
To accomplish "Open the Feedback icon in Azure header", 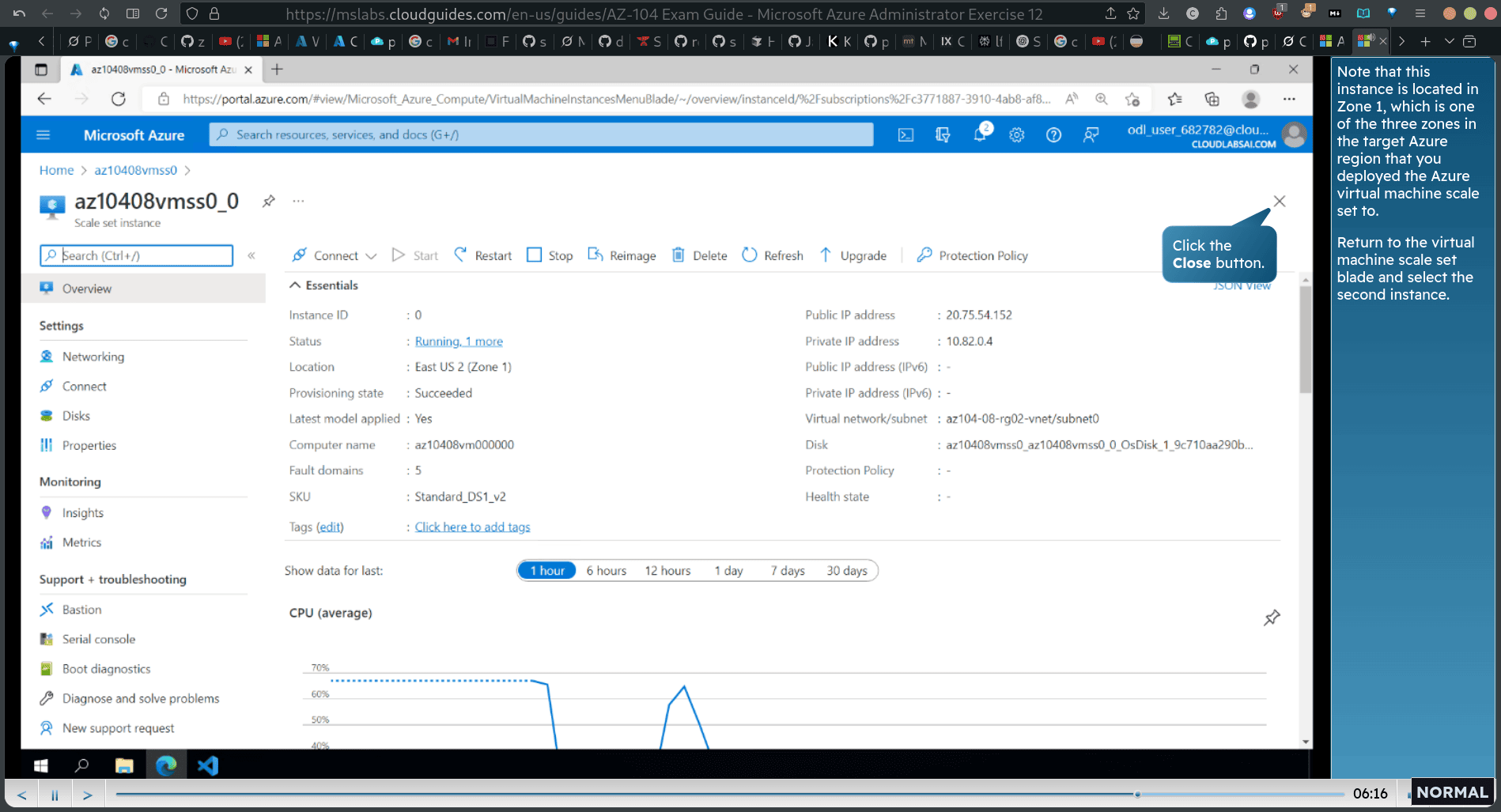I will click(1091, 135).
